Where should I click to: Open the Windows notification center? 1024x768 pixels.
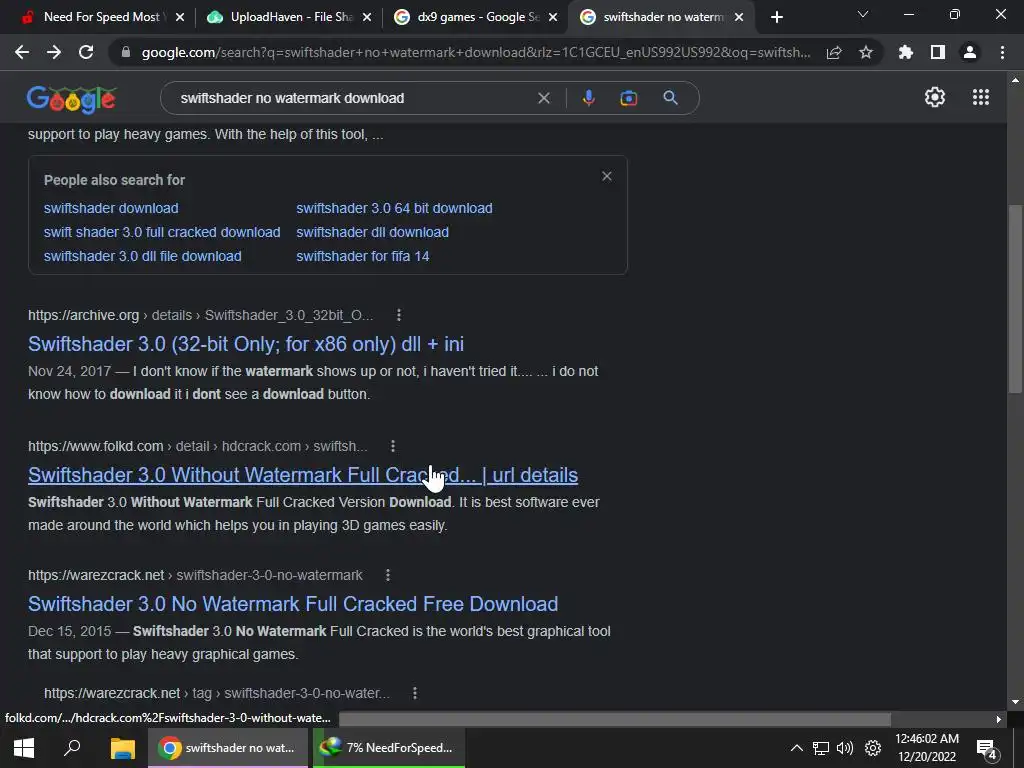[x=986, y=748]
